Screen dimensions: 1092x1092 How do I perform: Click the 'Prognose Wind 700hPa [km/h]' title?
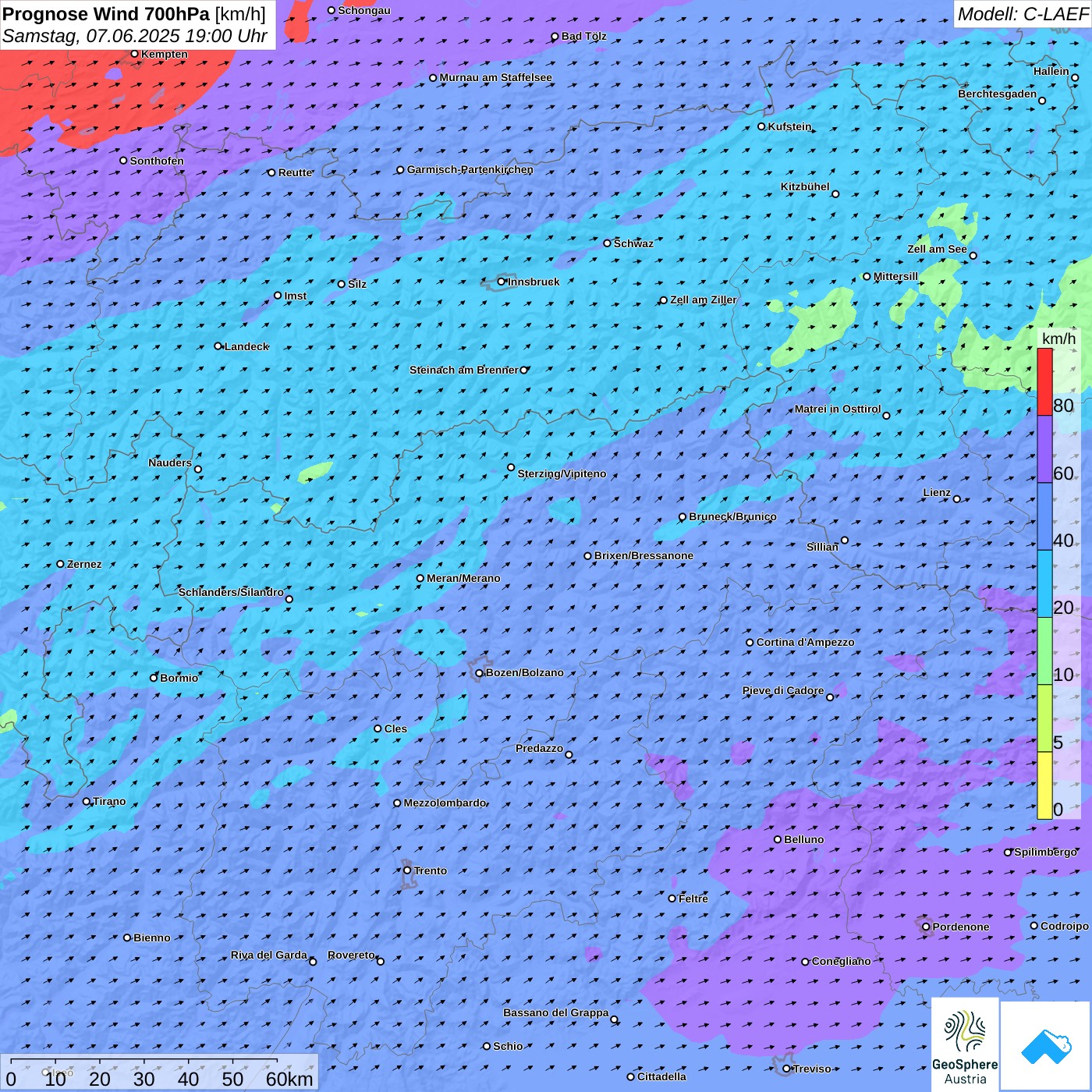tap(134, 14)
